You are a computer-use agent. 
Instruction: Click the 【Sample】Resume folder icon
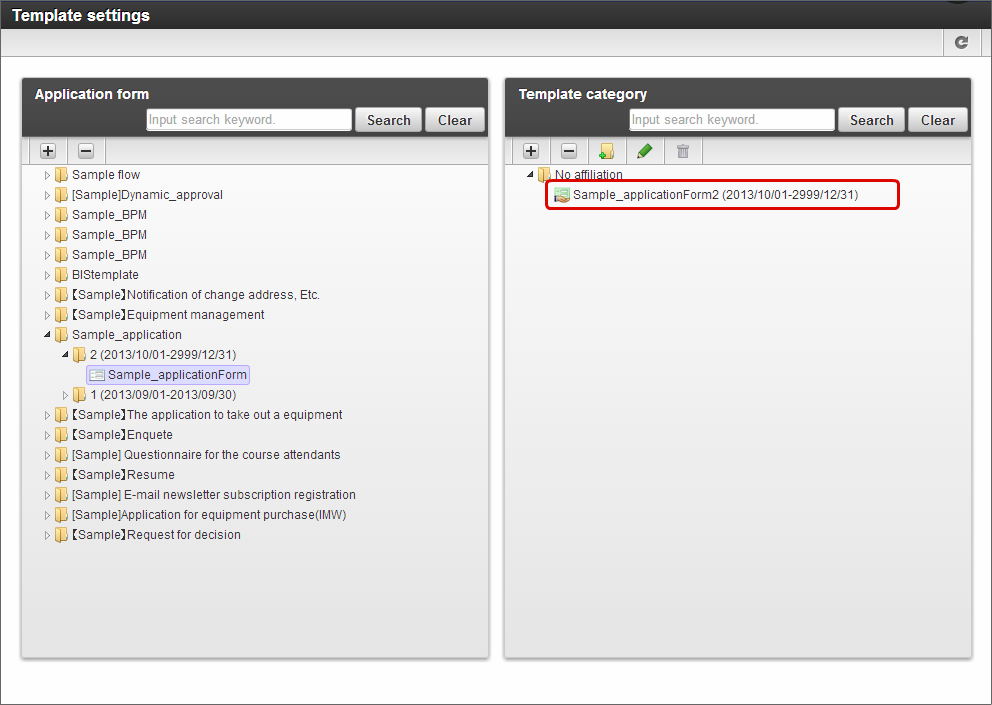tap(61, 475)
